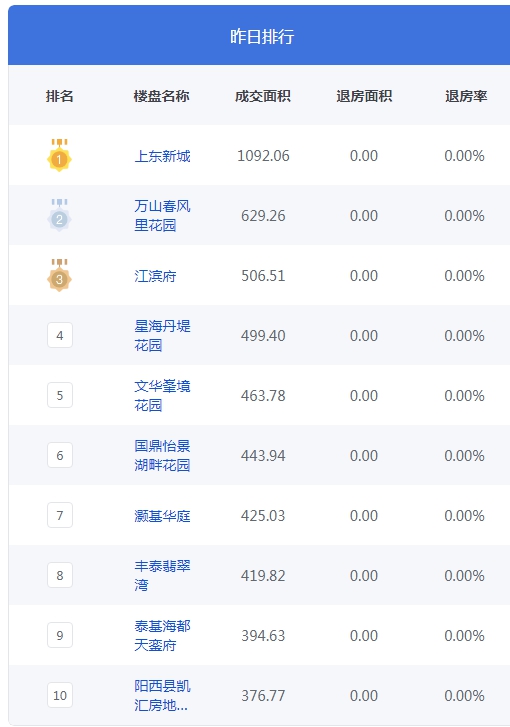Click the rank 7 number badge
510x727 pixels.
pos(60,515)
